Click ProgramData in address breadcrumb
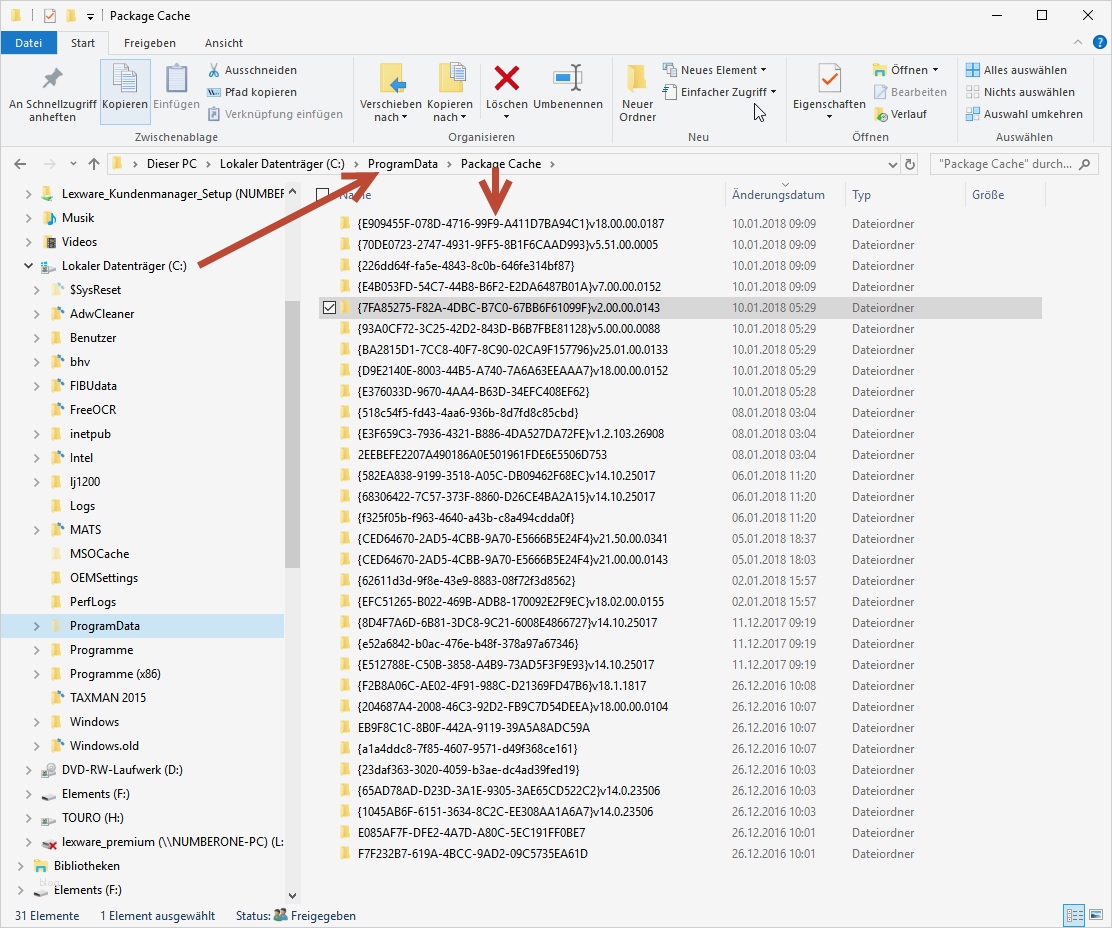This screenshot has height=928, width=1112. pos(402,164)
